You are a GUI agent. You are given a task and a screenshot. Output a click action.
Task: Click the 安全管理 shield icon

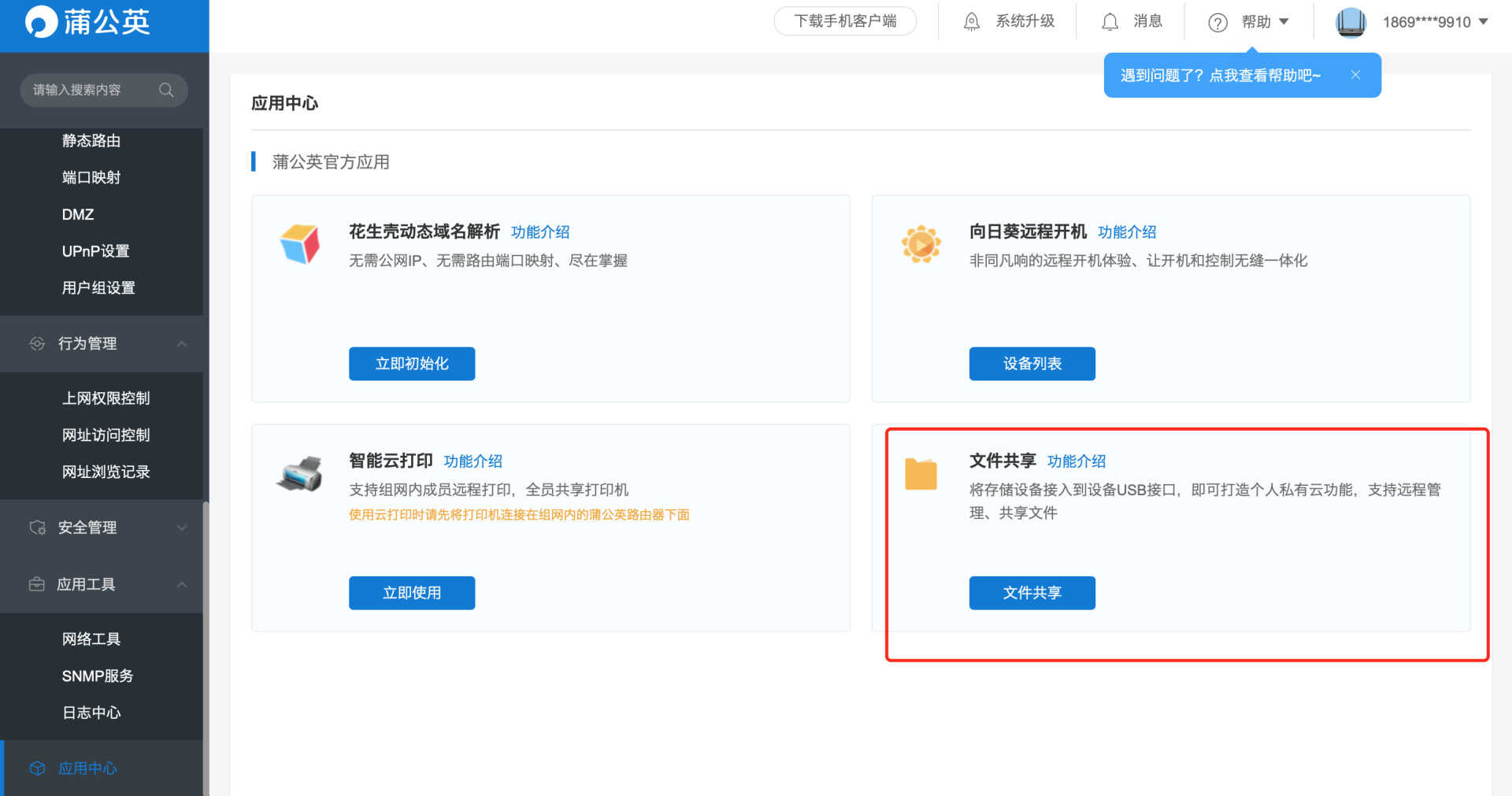37,528
